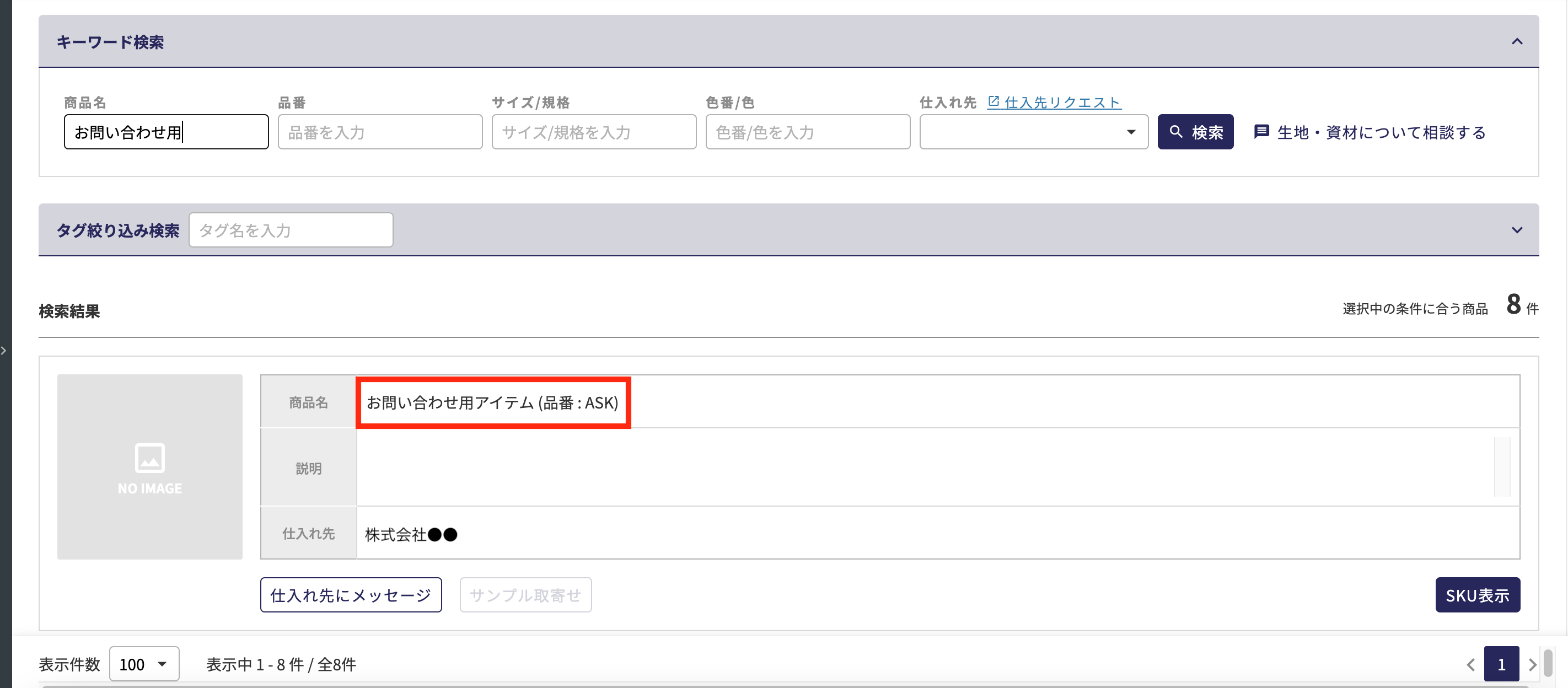The image size is (1568, 688).
Task: Click the 説明 description cell scrollbar
Action: pos(1502,467)
